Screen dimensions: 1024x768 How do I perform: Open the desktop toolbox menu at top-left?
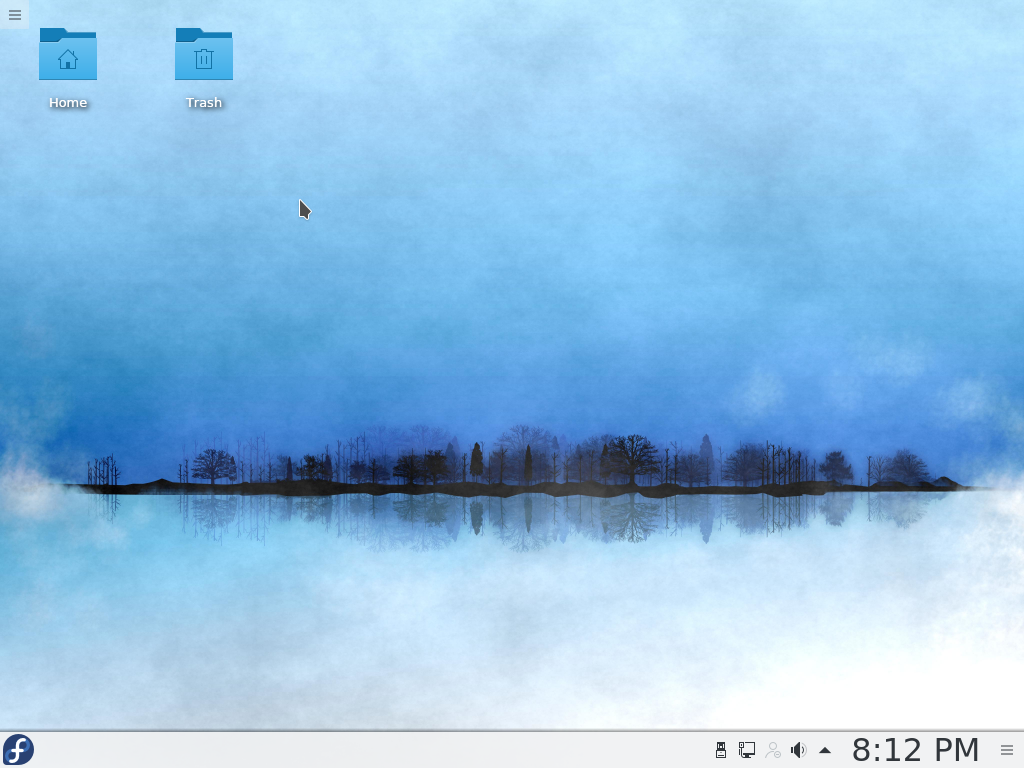pos(14,14)
